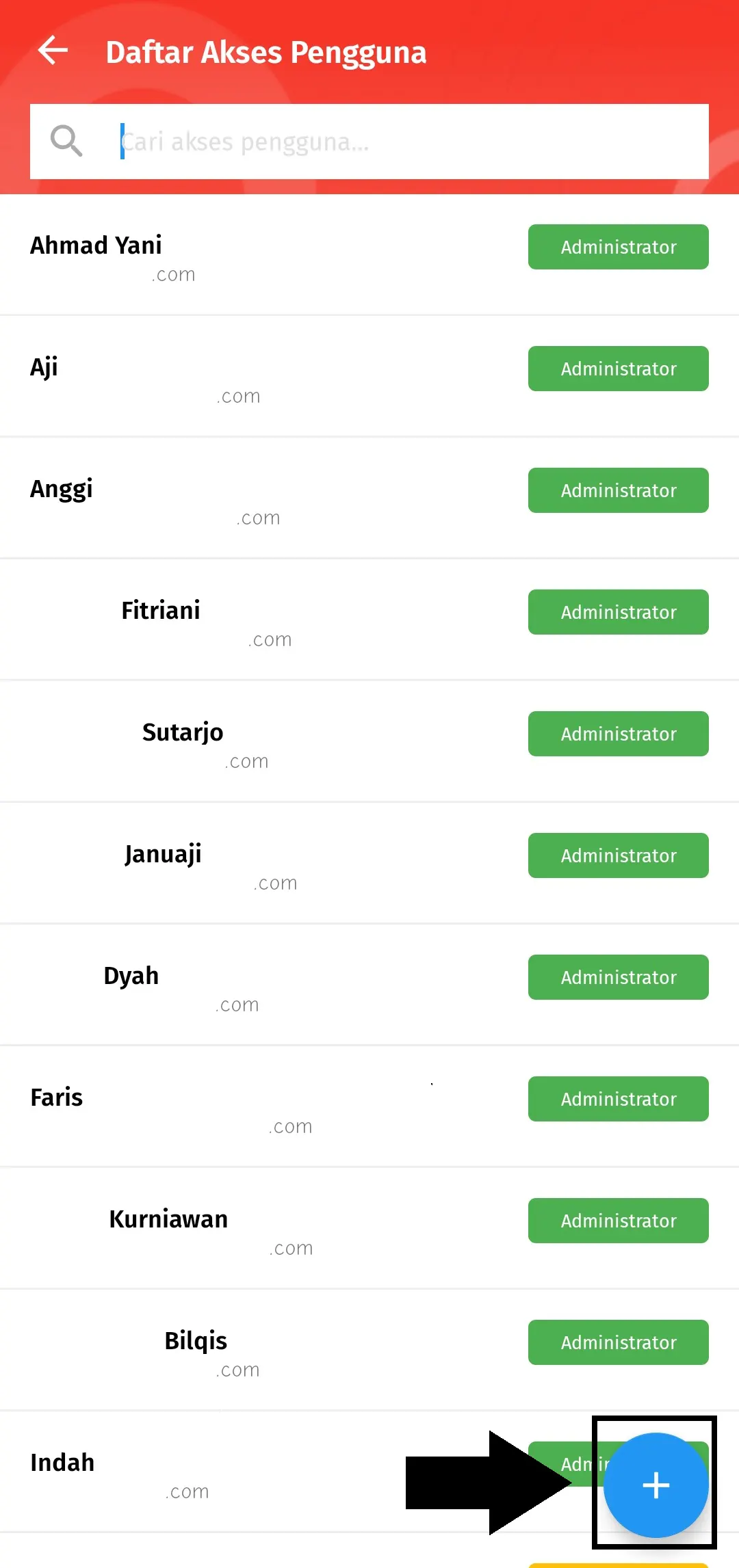Click Administrator button beside Fitriani
739x1568 pixels.
(618, 612)
